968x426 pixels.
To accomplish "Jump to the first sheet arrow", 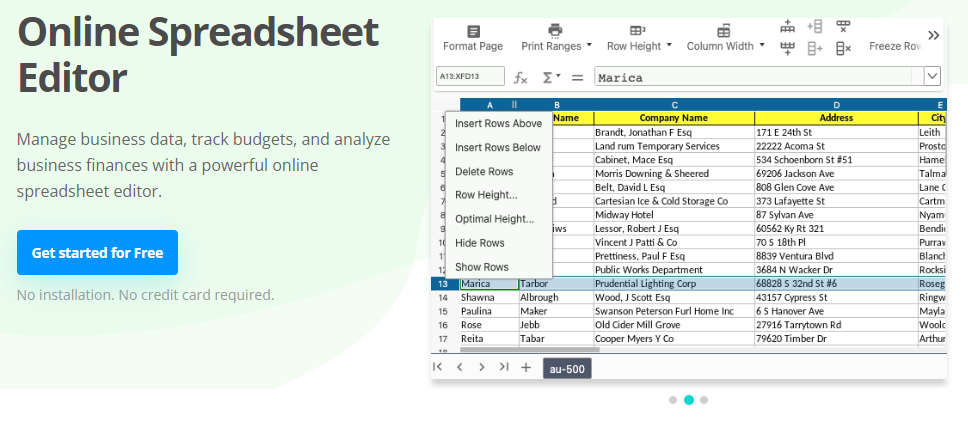I will (x=438, y=367).
